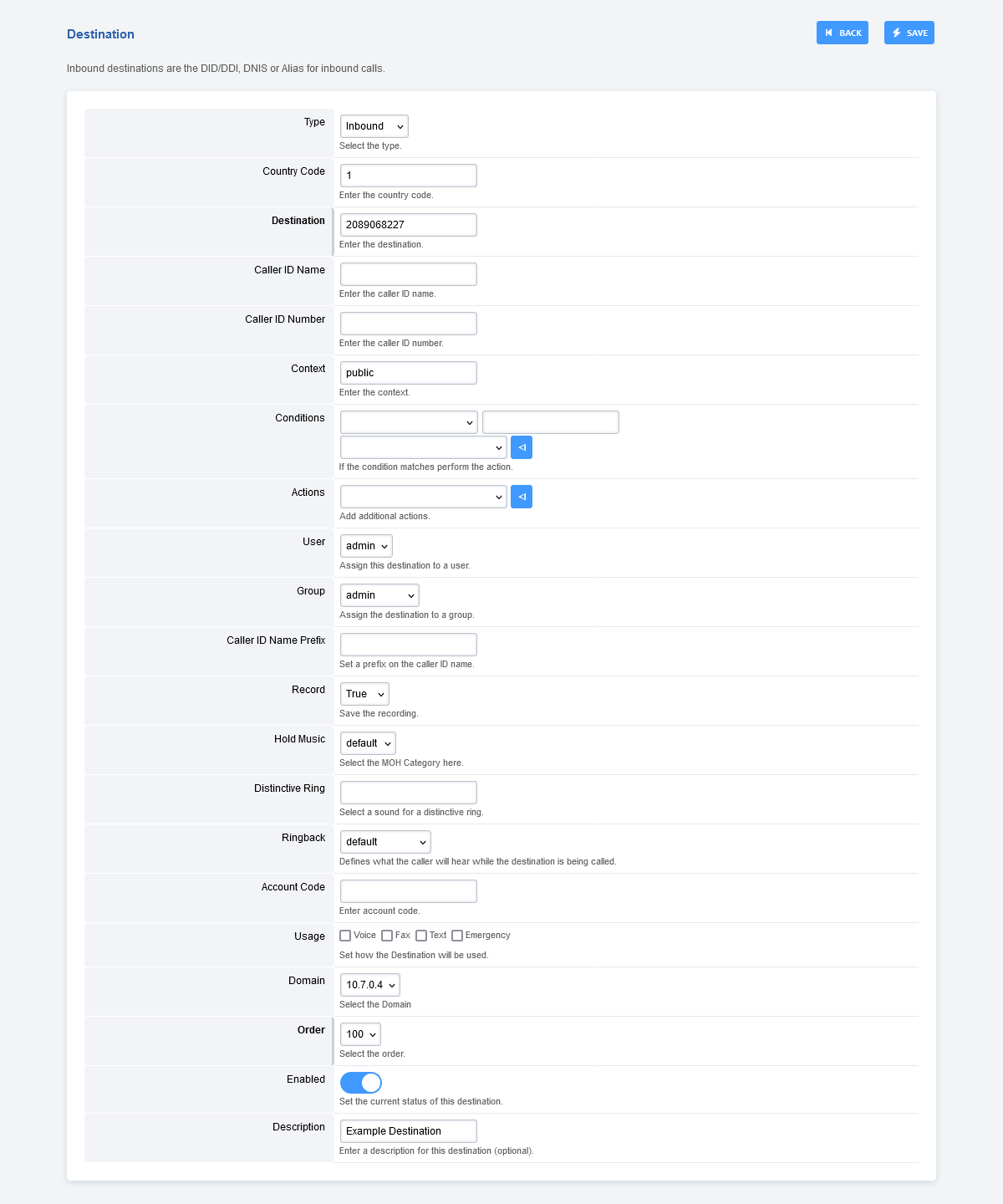Check the Voice usage checkbox
The height and width of the screenshot is (1204, 1003).
(x=344, y=935)
